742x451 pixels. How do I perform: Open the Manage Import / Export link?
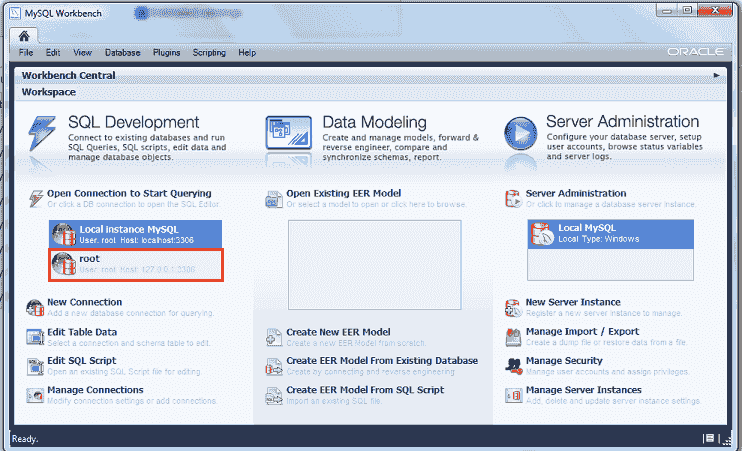click(x=583, y=331)
